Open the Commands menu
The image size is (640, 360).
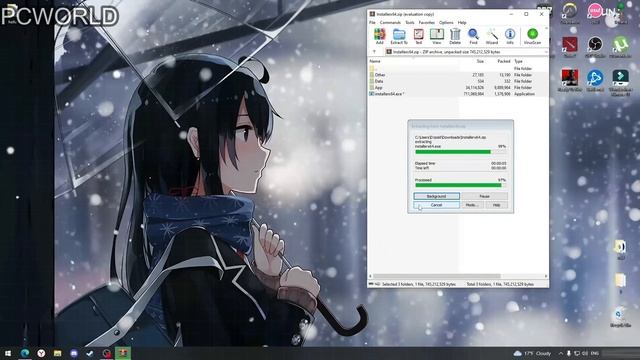tap(390, 22)
